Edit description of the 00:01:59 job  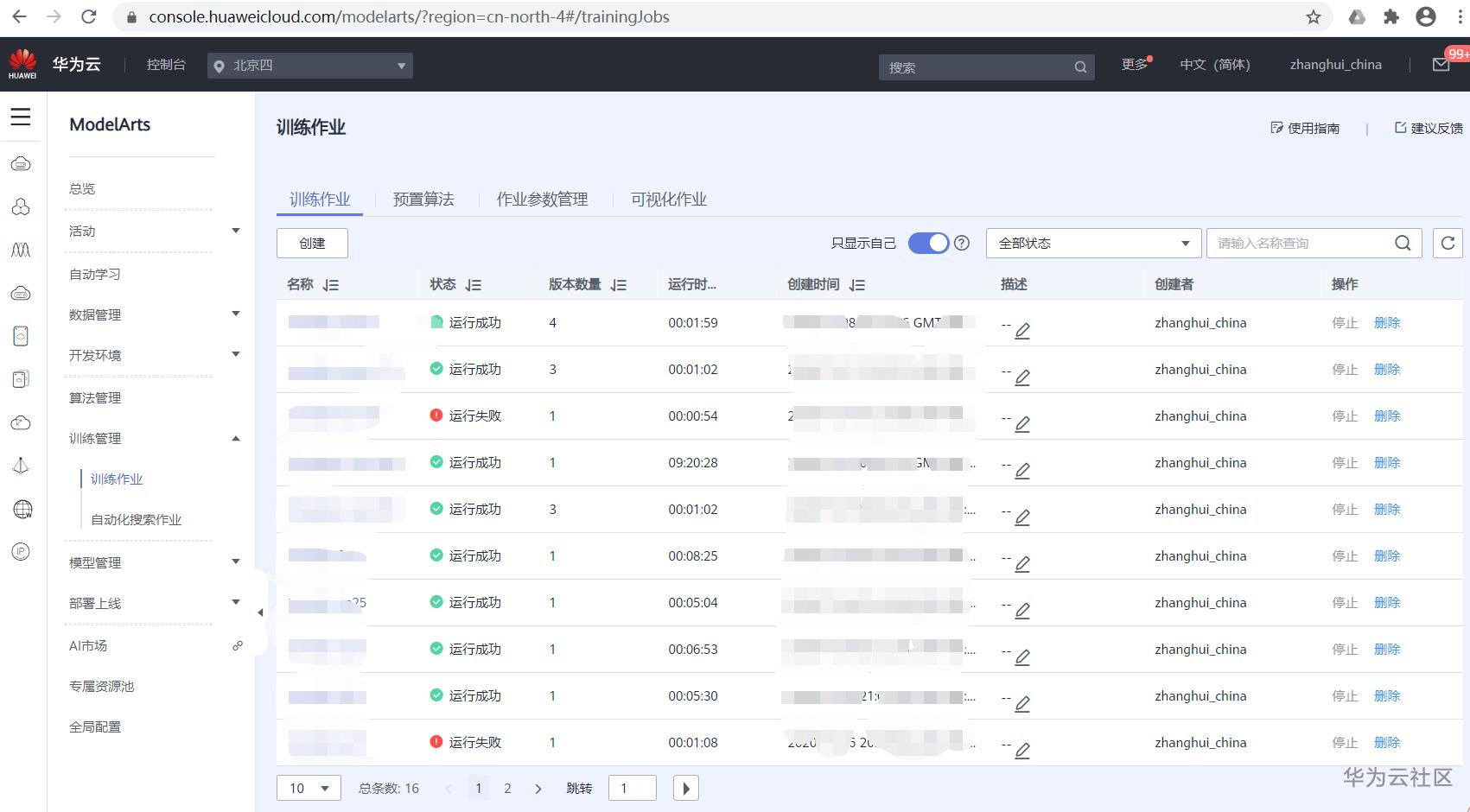pos(1022,331)
